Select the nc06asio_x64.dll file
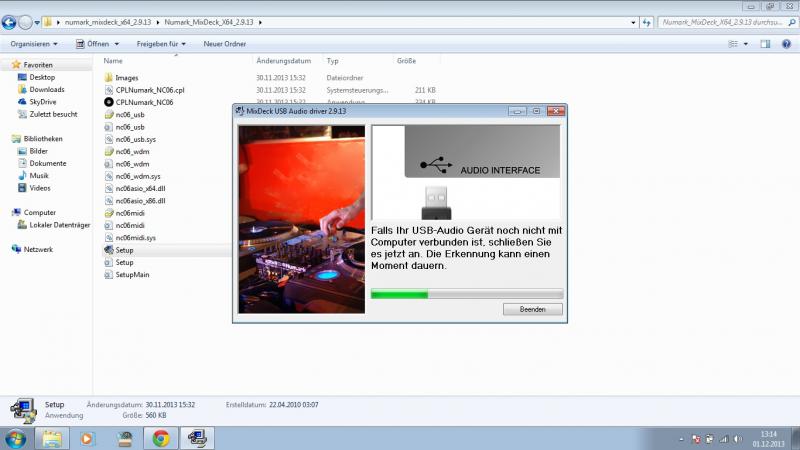Screen dimensions: 800x450 click(140, 188)
